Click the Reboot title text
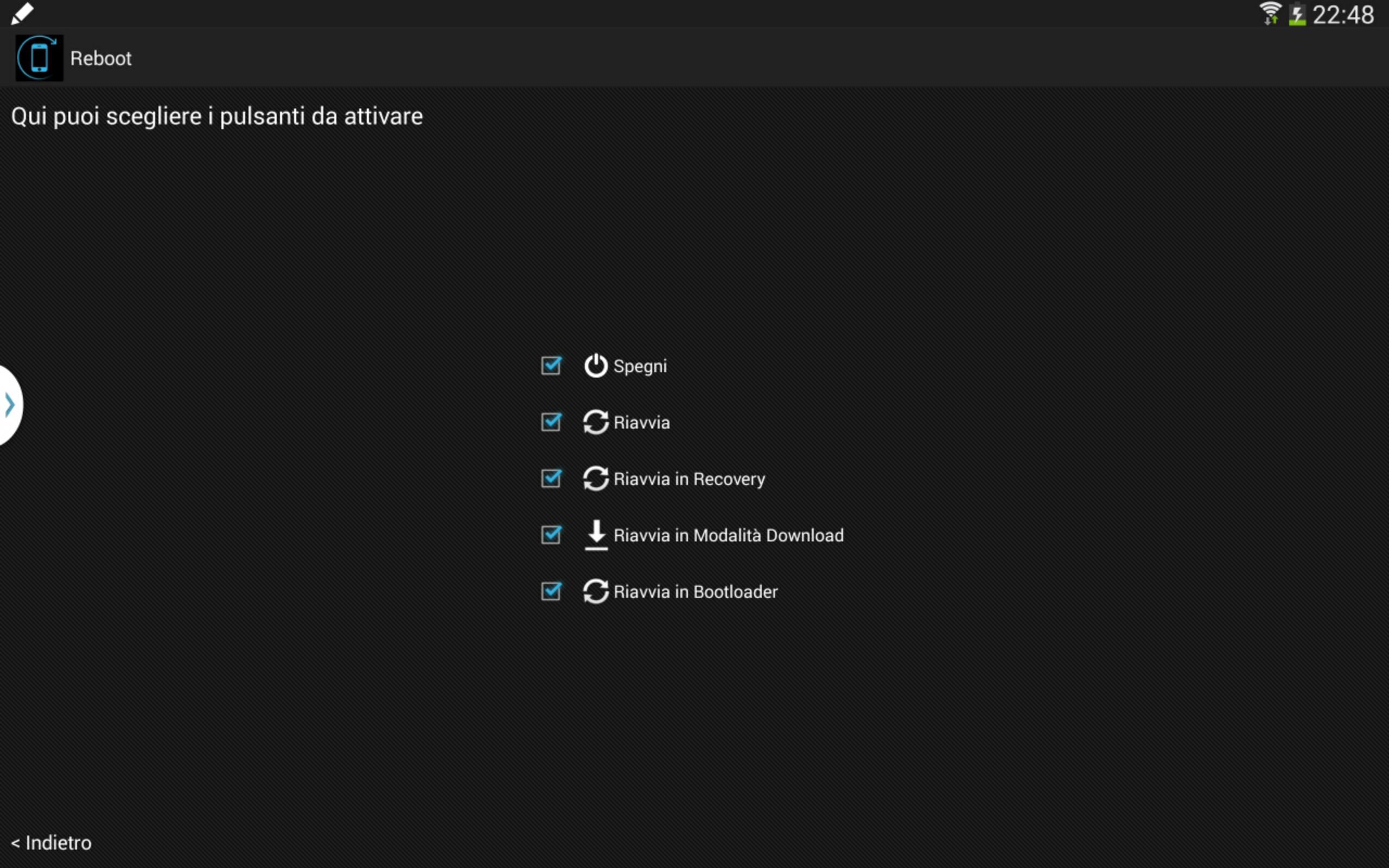Screen dimensions: 1389x868 point(101,59)
